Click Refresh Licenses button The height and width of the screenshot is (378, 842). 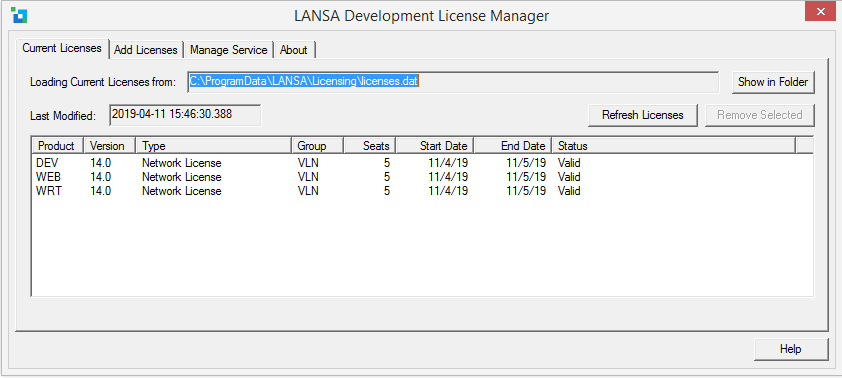coord(643,115)
